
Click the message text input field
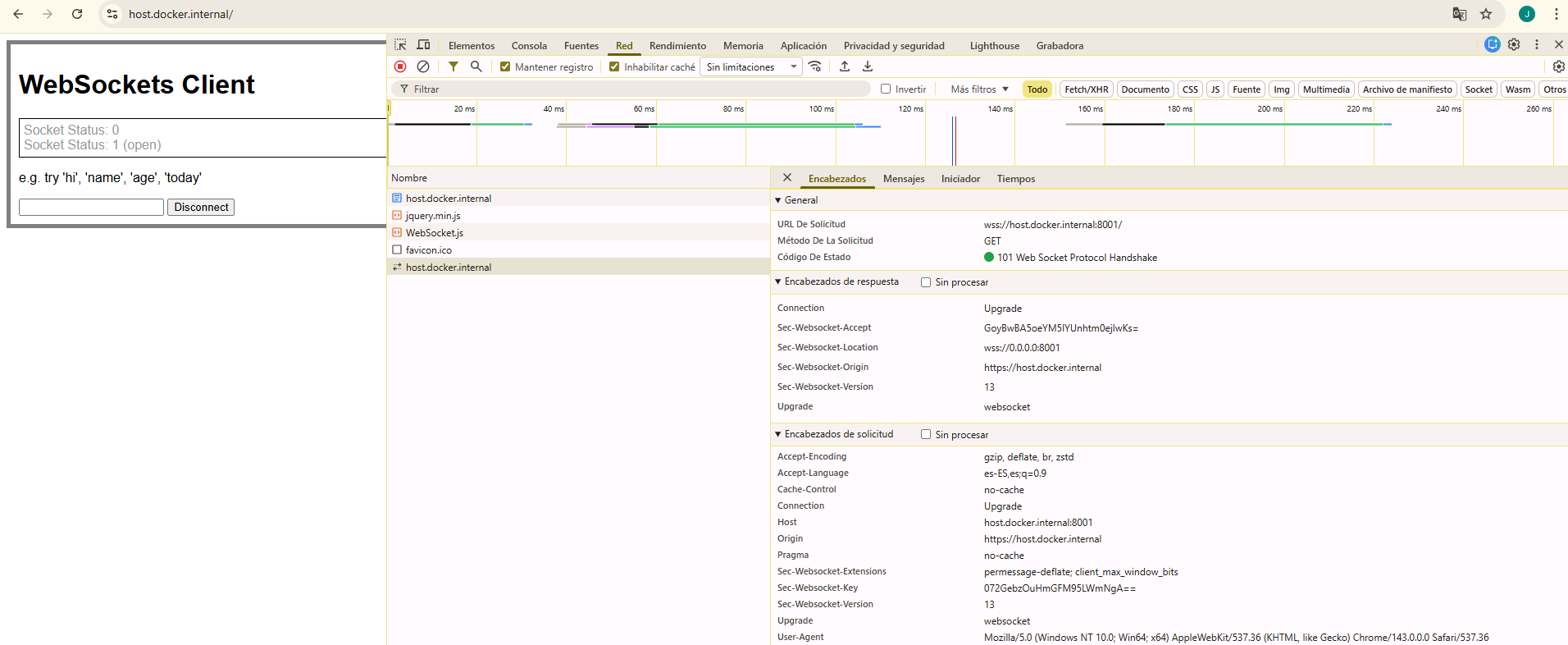(x=91, y=208)
